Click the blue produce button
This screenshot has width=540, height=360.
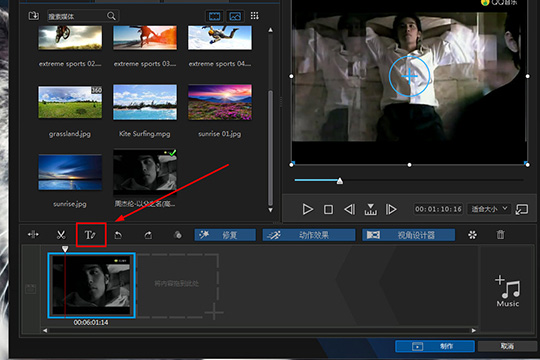(435, 346)
